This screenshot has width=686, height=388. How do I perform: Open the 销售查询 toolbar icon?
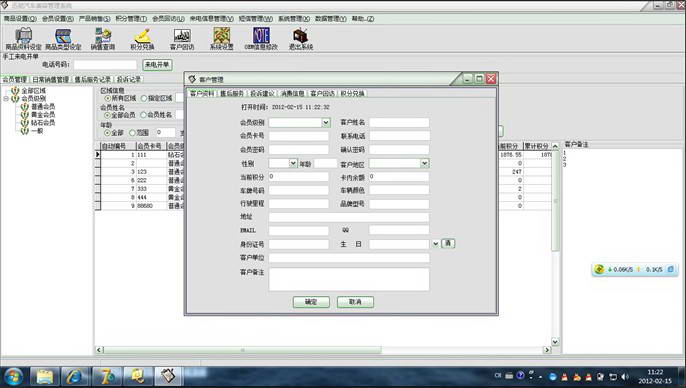point(103,38)
